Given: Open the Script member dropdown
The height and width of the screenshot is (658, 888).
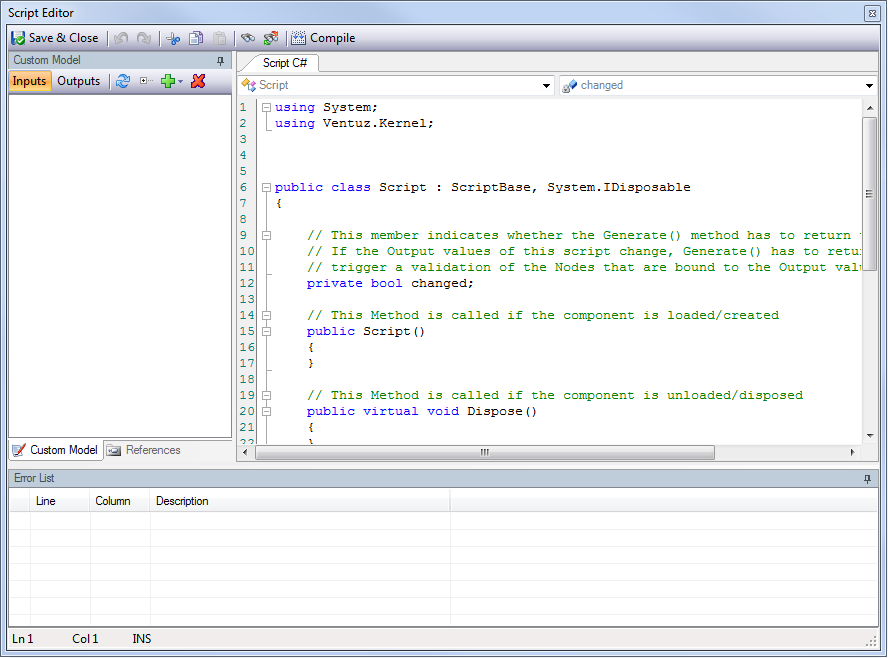Looking at the screenshot, I should pos(546,85).
